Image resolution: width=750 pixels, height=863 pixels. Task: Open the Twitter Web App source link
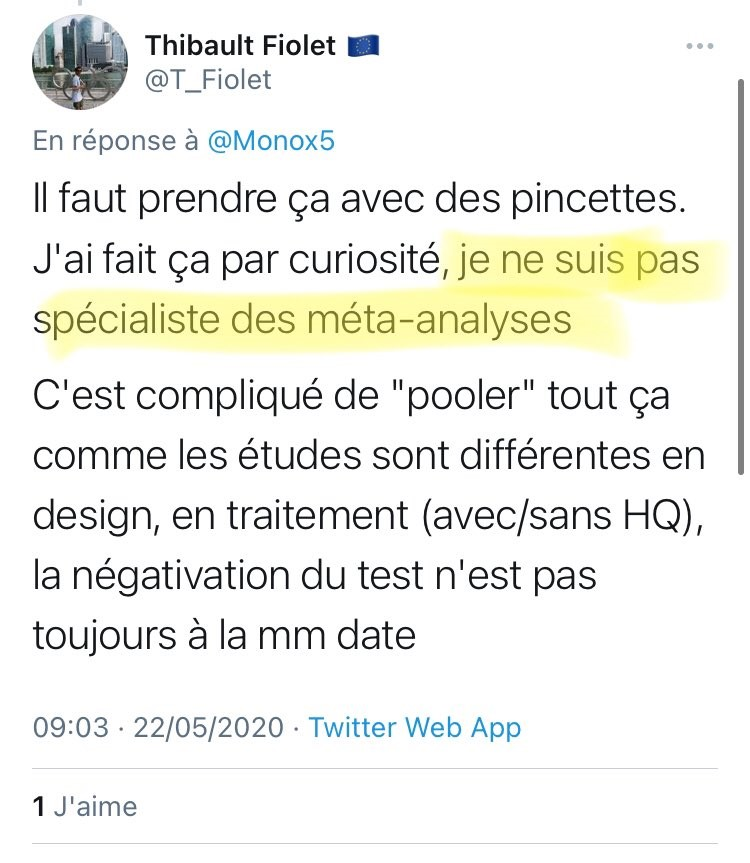(x=414, y=727)
